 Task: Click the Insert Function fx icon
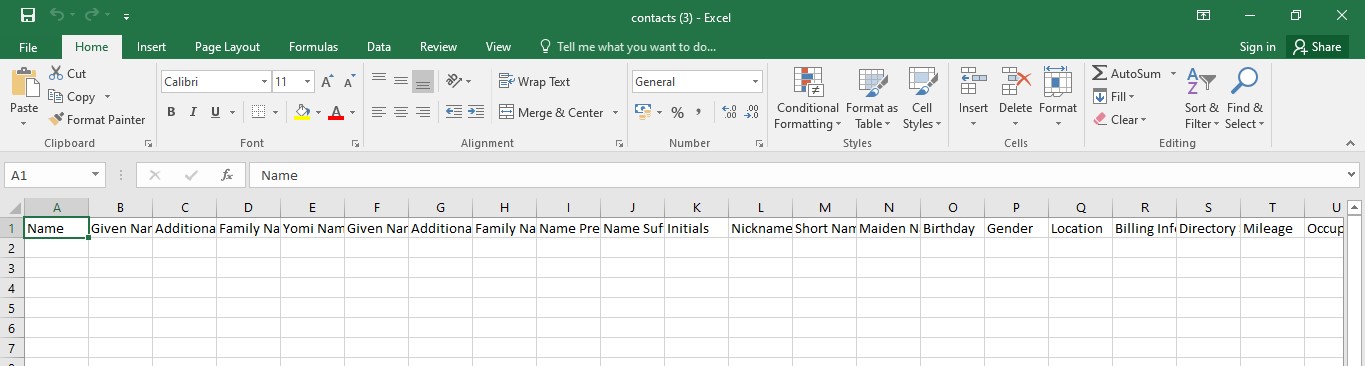(x=227, y=175)
